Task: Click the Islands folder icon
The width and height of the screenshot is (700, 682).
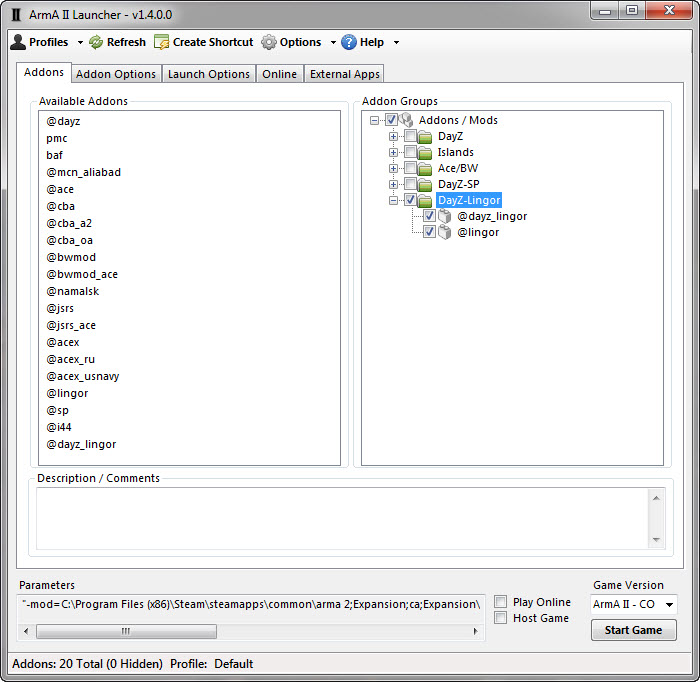Action: [425, 153]
